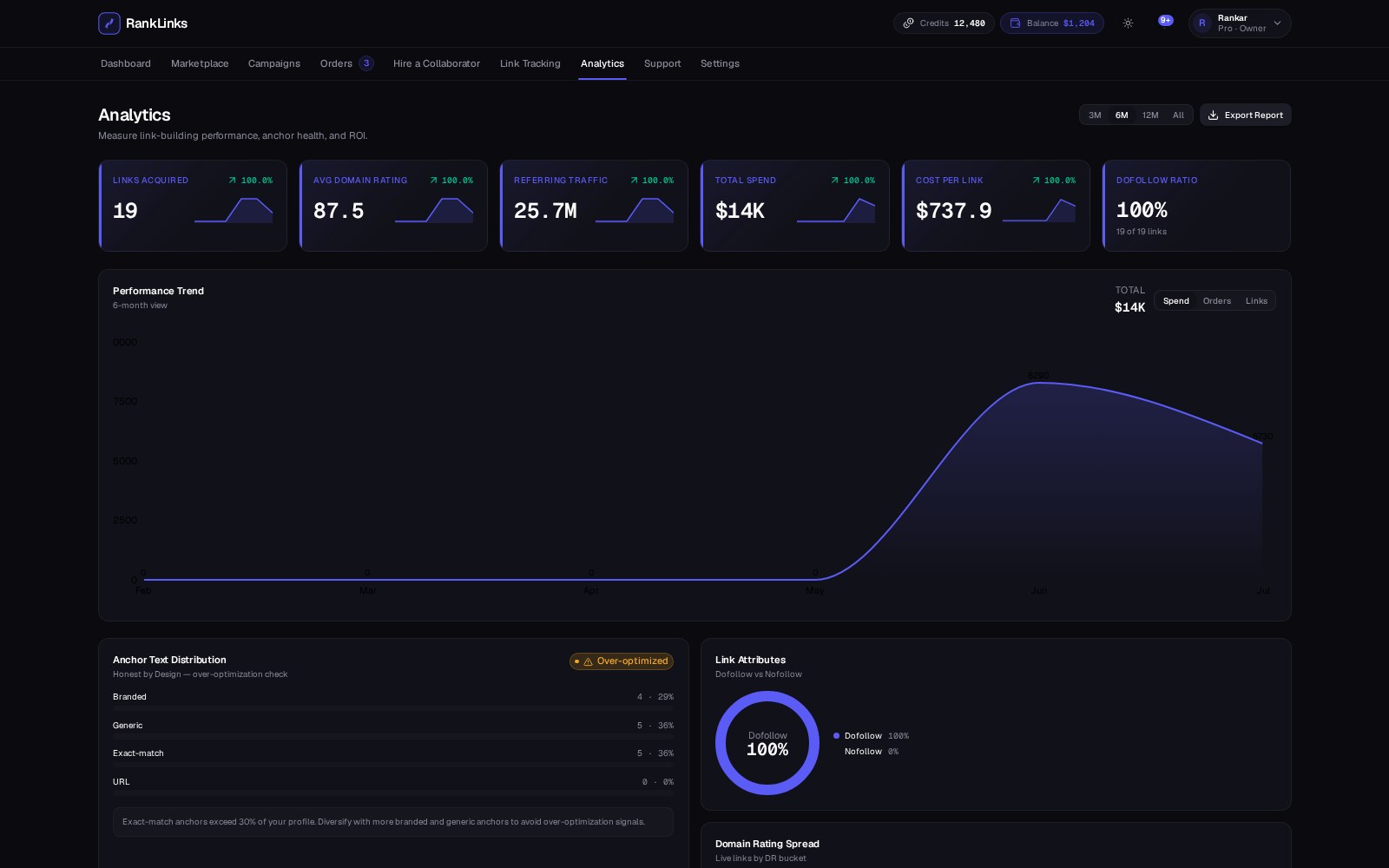Click the Nofollow 0% legend entry
Image resolution: width=1389 pixels, height=868 pixels.
click(x=872, y=752)
